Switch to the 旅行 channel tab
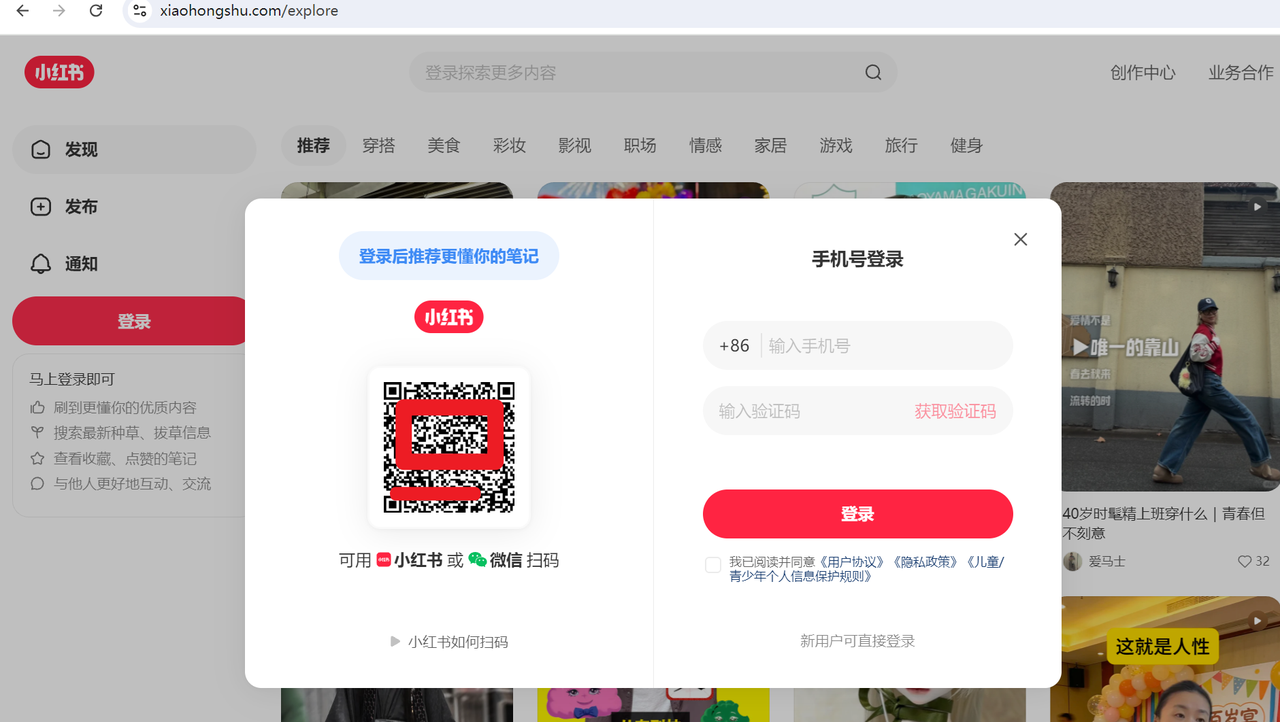 pyautogui.click(x=901, y=145)
